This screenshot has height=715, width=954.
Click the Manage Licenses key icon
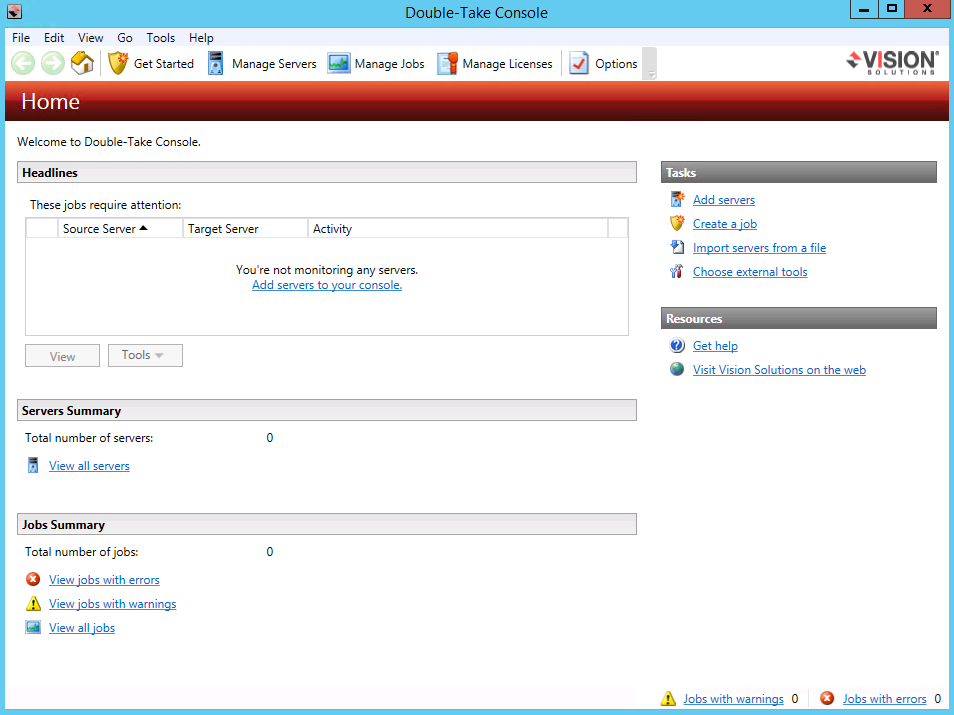tap(447, 63)
